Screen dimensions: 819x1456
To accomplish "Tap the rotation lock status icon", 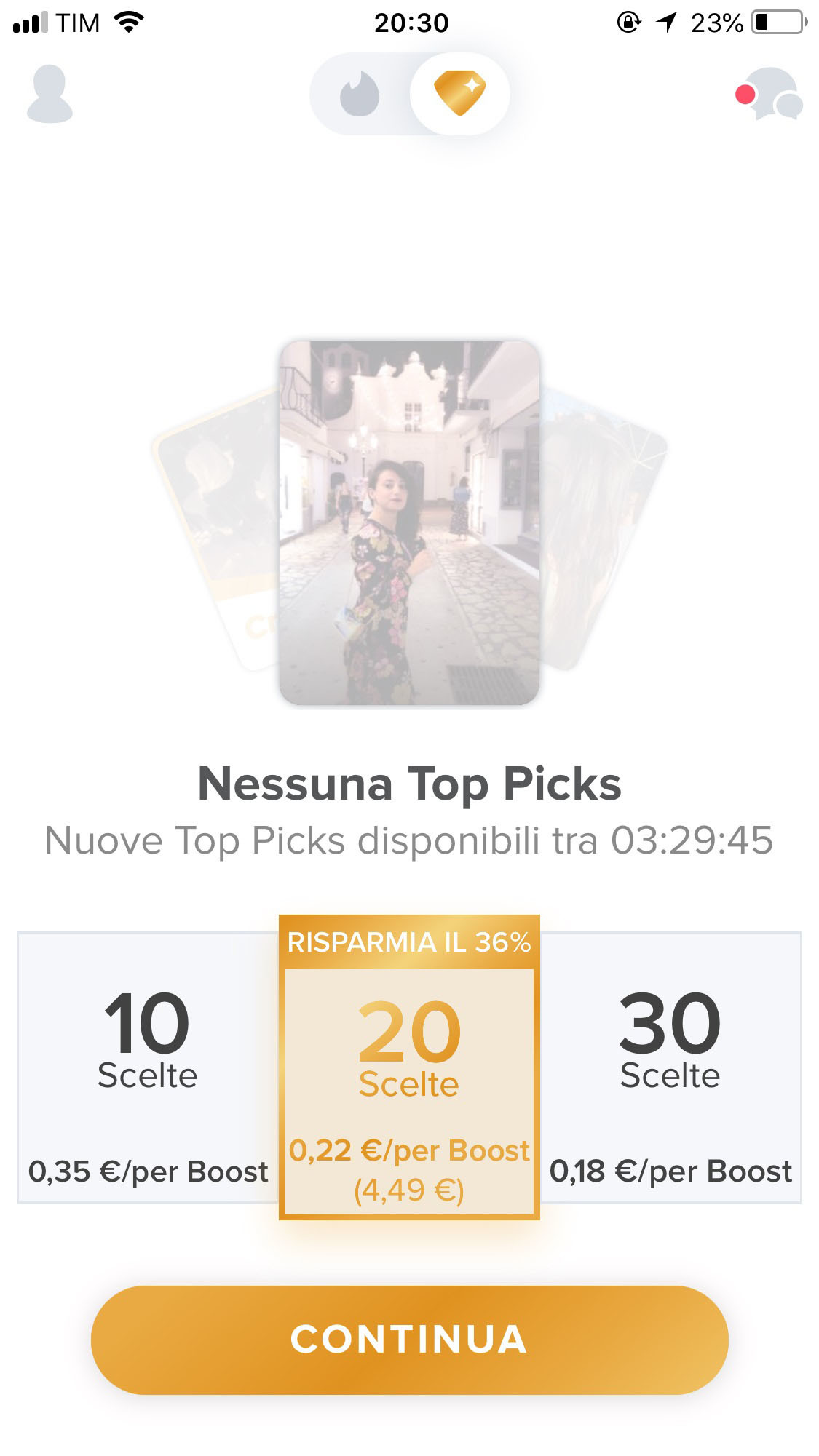I will (628, 23).
